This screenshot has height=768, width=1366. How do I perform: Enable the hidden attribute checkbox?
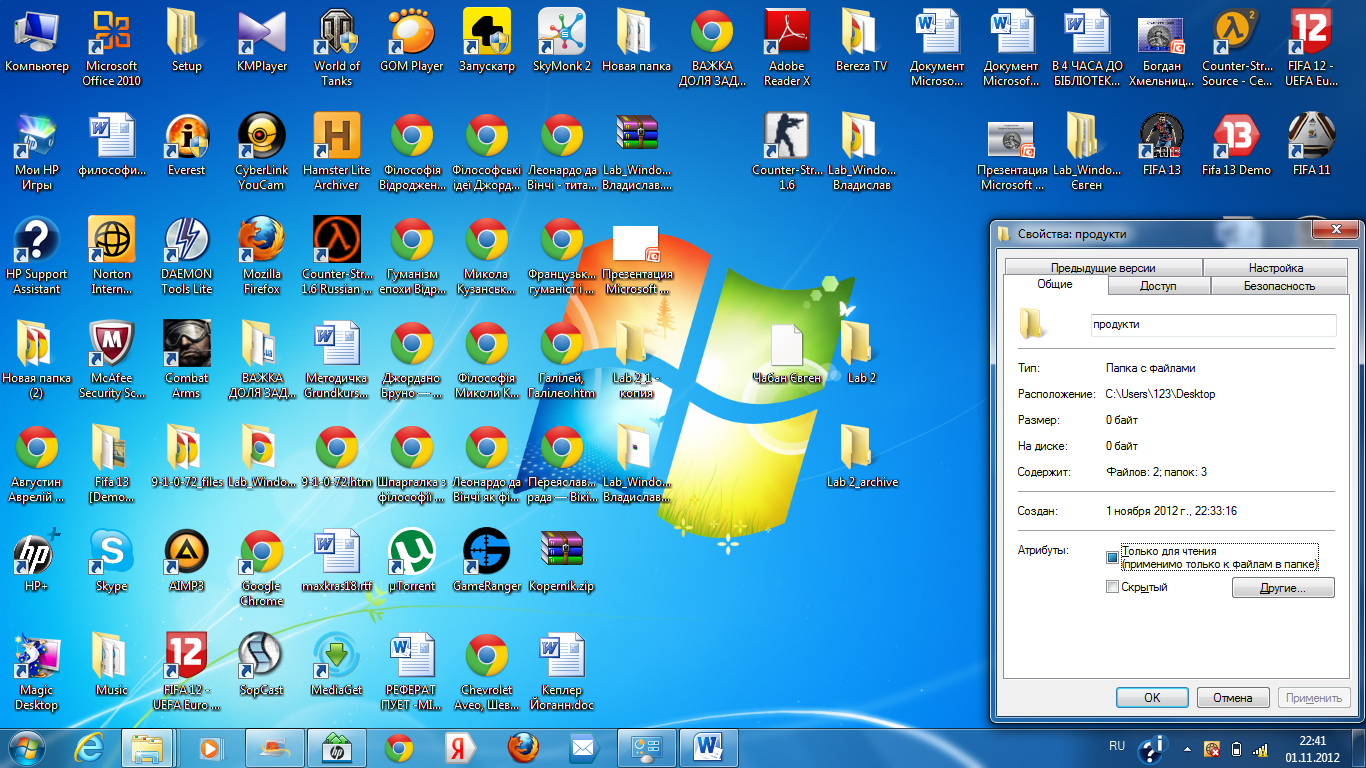click(1112, 587)
